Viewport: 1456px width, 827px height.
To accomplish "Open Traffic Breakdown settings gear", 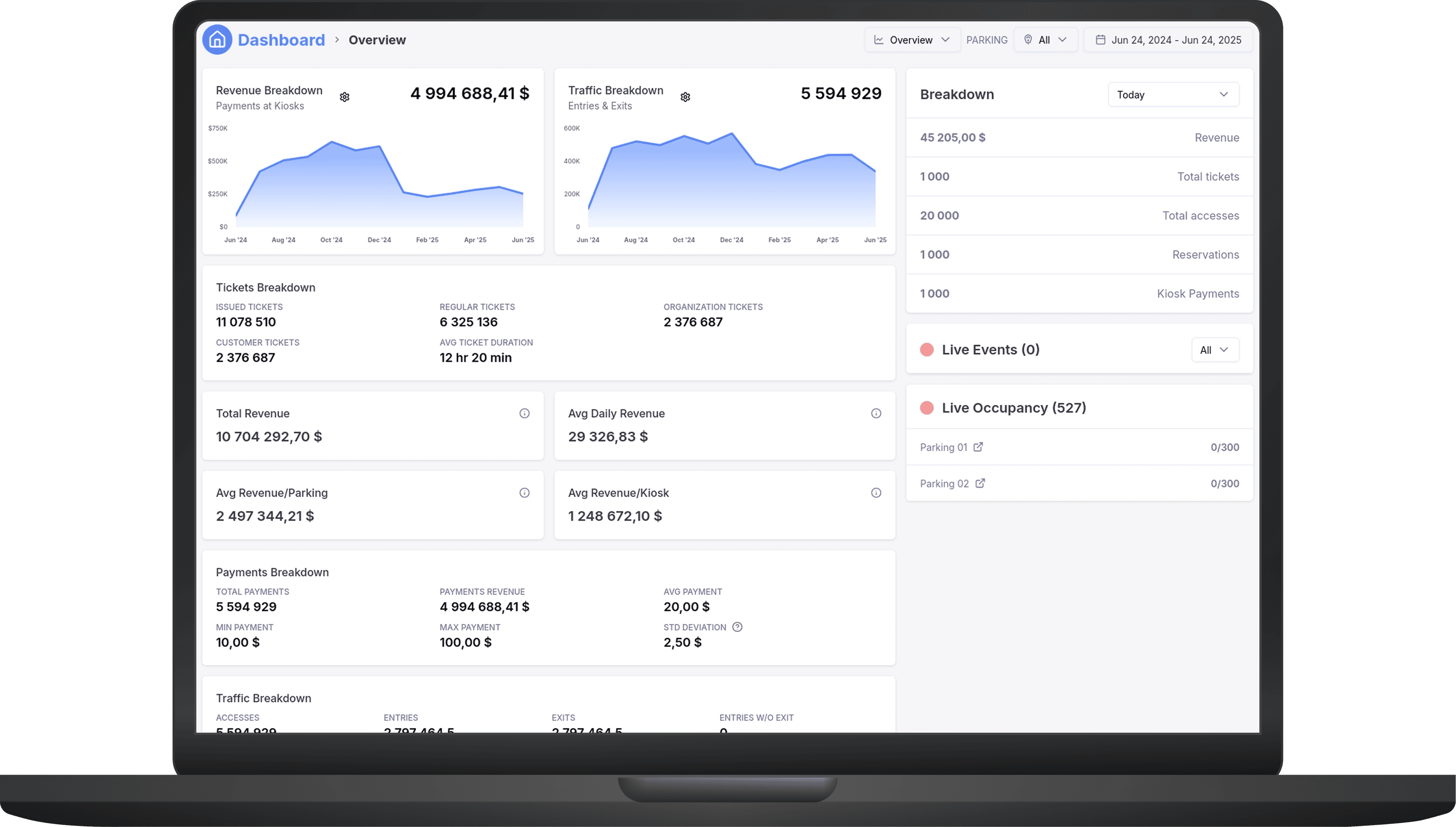I will coord(685,97).
